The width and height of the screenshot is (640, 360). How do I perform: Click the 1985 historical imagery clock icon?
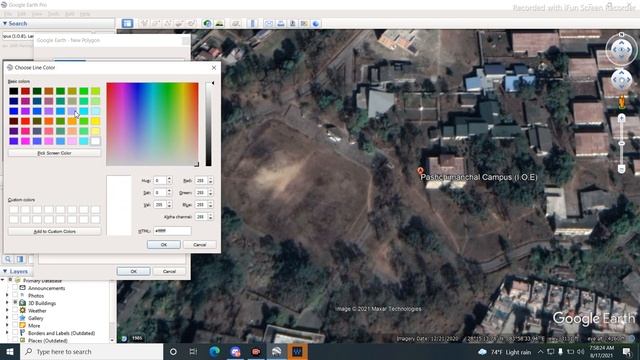124,338
